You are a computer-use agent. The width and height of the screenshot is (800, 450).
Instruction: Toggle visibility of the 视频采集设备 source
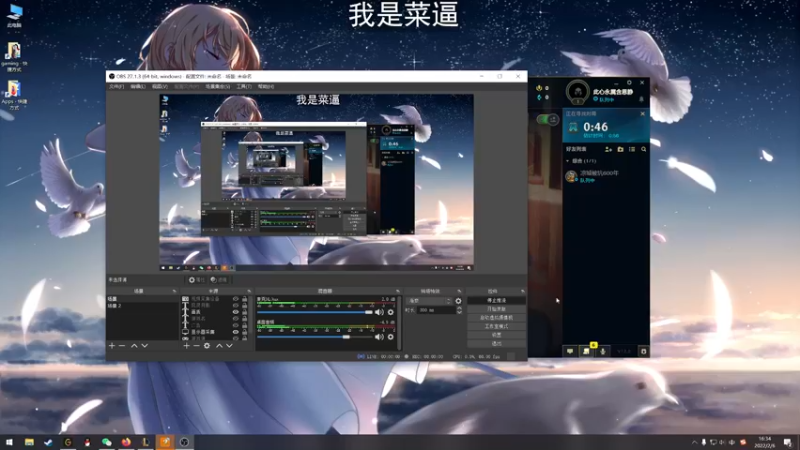[236, 299]
